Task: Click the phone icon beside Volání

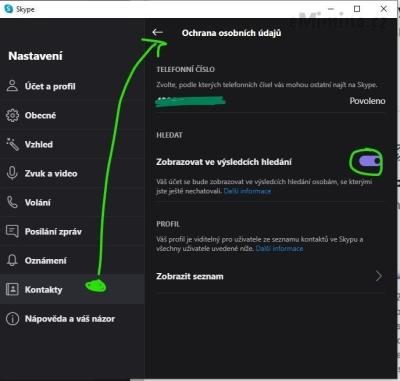Action: 12,202
